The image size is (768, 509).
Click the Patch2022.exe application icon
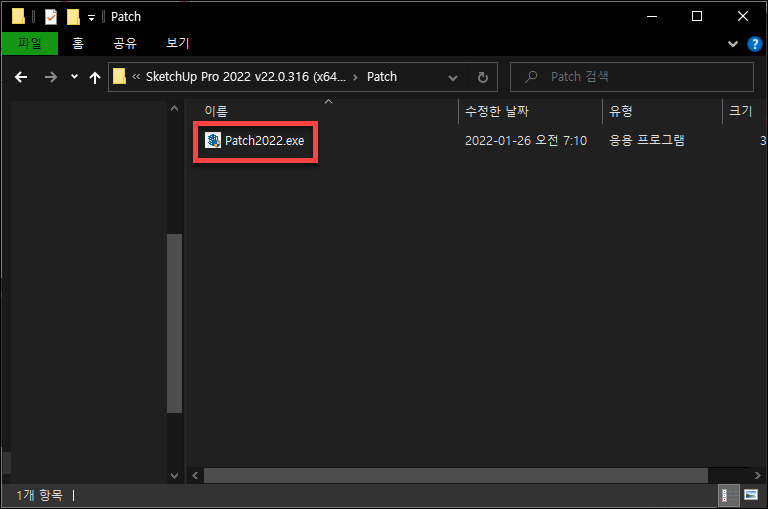coord(213,141)
